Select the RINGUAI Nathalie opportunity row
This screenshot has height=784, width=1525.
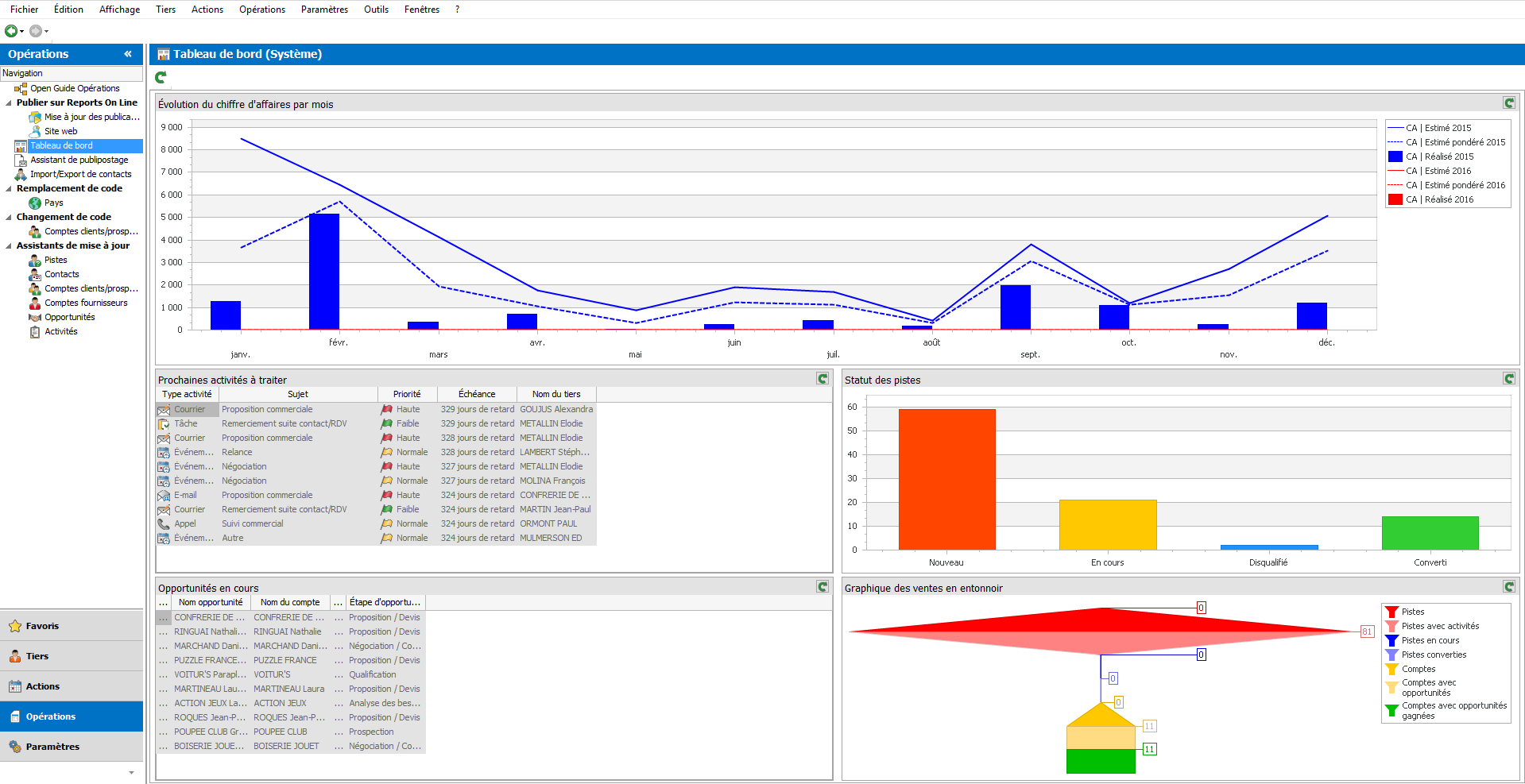pyautogui.click(x=210, y=631)
